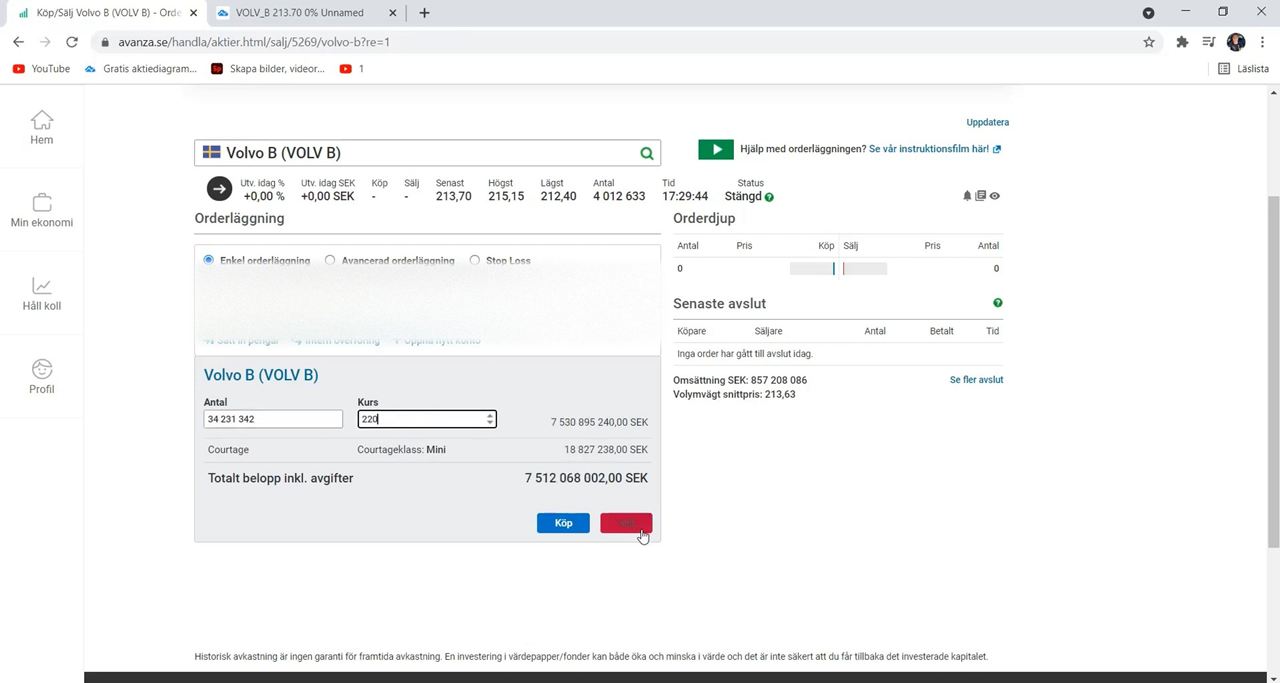The image size is (1280, 683).
Task: Click Courtageklass: Mini label
Action: (401, 450)
